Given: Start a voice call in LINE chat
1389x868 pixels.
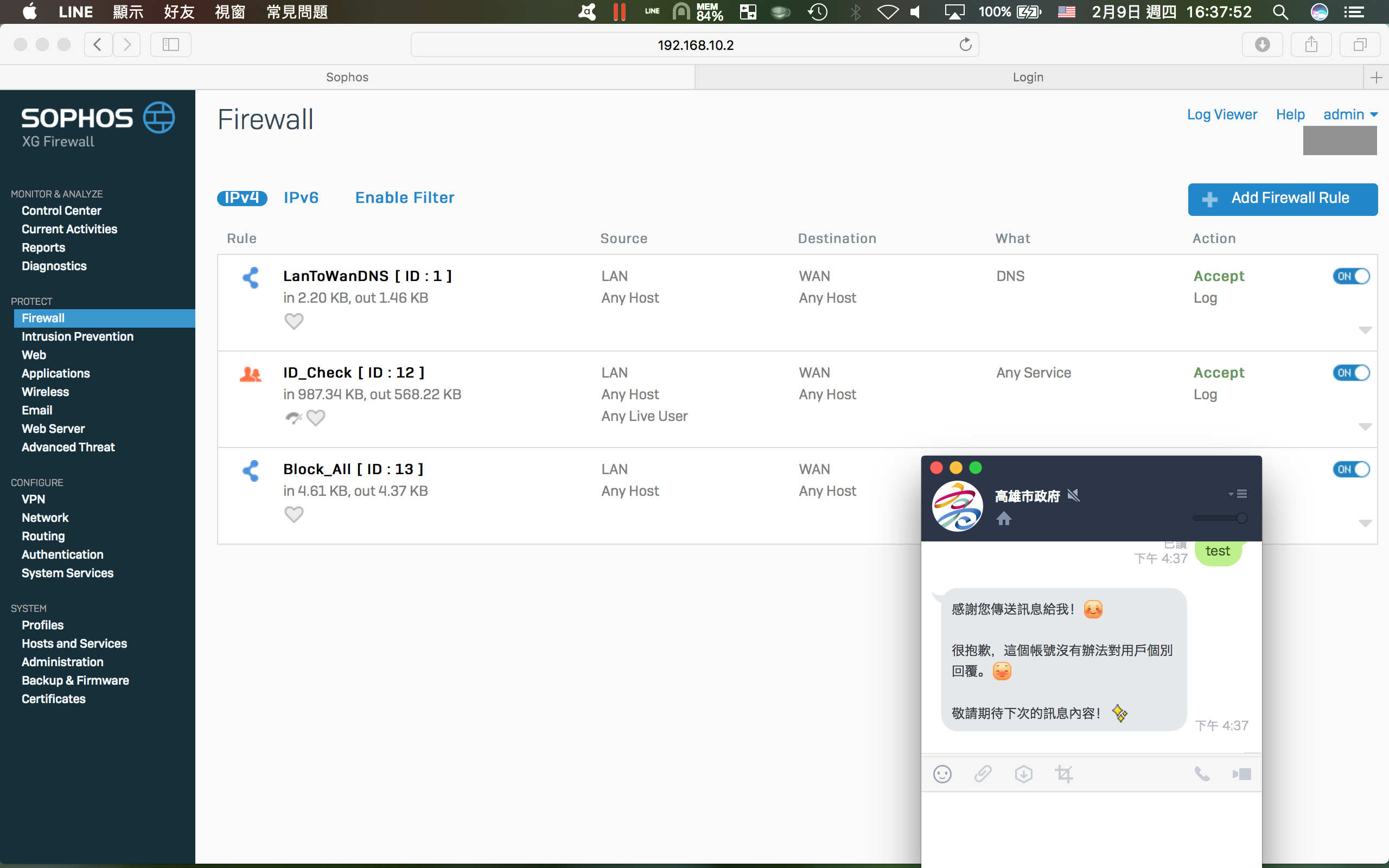Looking at the screenshot, I should (1202, 774).
